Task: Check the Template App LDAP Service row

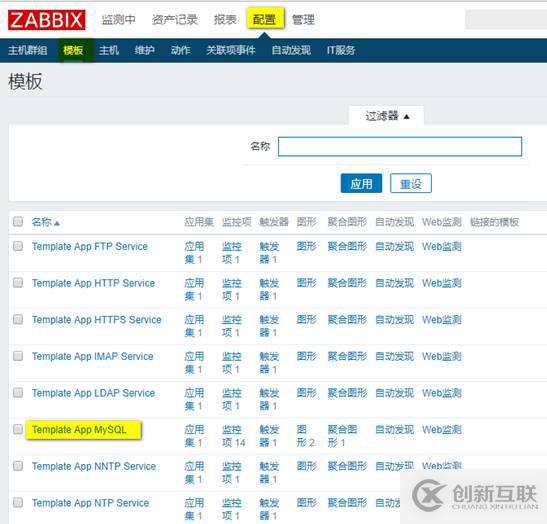Action: [18, 392]
